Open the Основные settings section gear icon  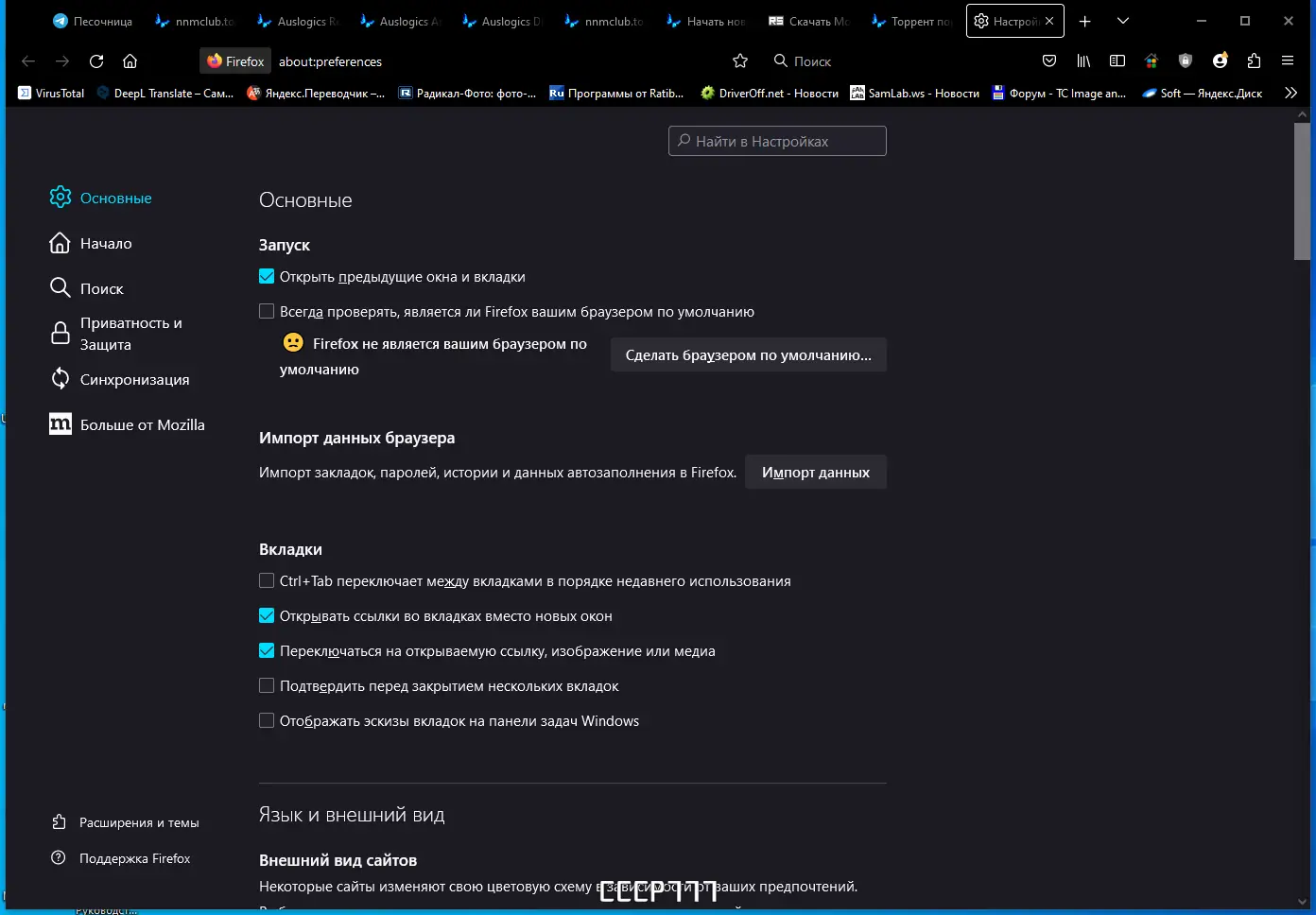[61, 197]
